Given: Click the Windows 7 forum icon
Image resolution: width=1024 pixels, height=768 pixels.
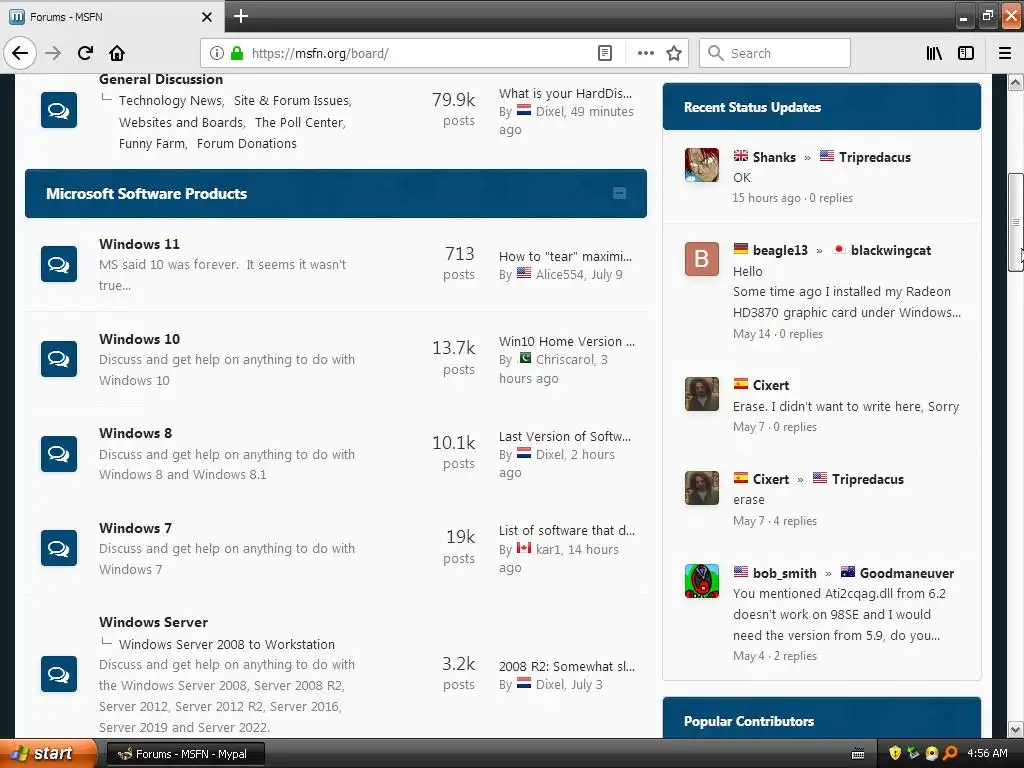Looking at the screenshot, I should coord(59,548).
